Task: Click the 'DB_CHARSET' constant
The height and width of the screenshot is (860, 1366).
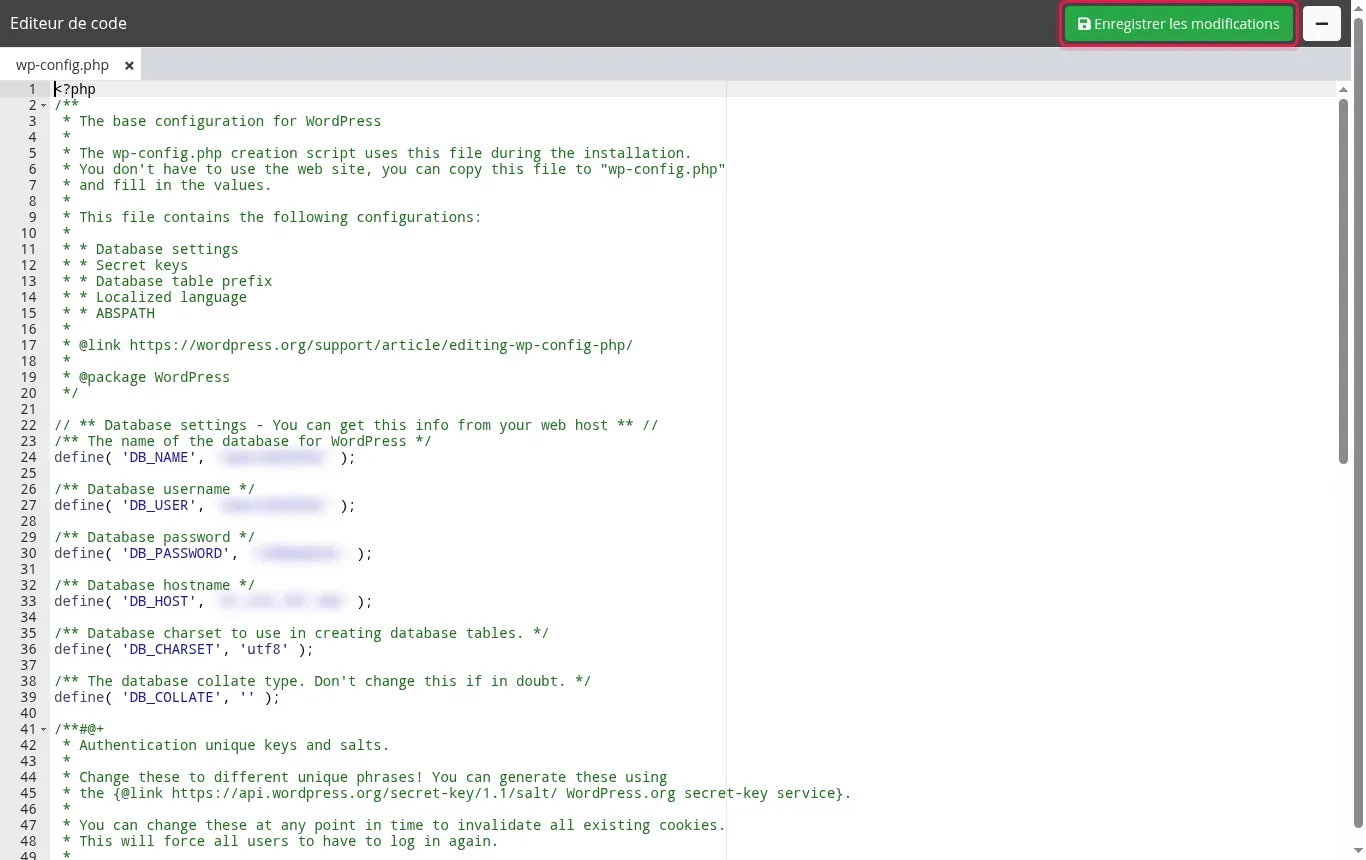Action: [x=171, y=649]
